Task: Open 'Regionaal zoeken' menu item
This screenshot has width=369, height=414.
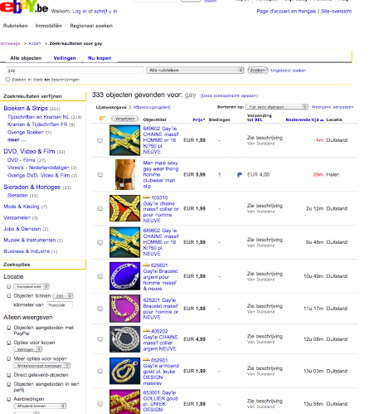Action: [x=91, y=26]
